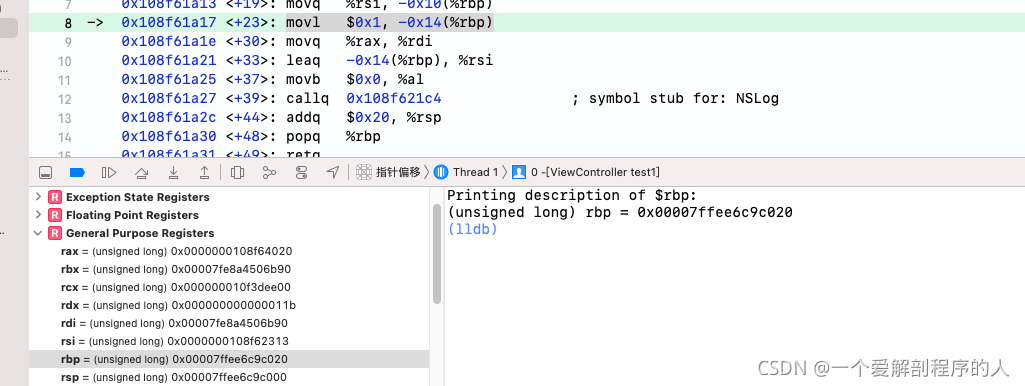Viewport: 1025px width, 386px height.
Task: Select the rdx register row
Action: click(229, 306)
